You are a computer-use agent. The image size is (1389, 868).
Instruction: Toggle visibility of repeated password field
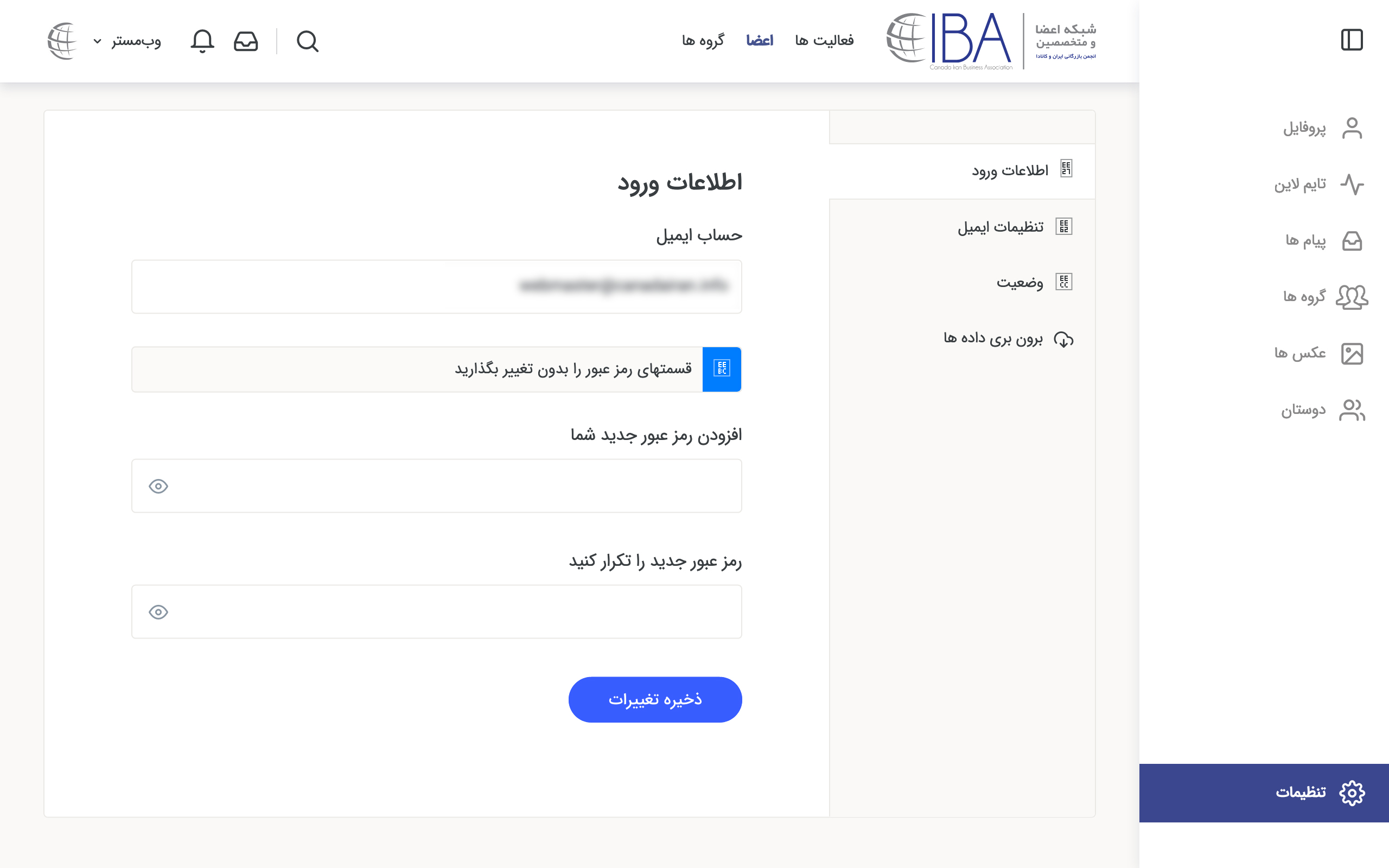click(158, 612)
